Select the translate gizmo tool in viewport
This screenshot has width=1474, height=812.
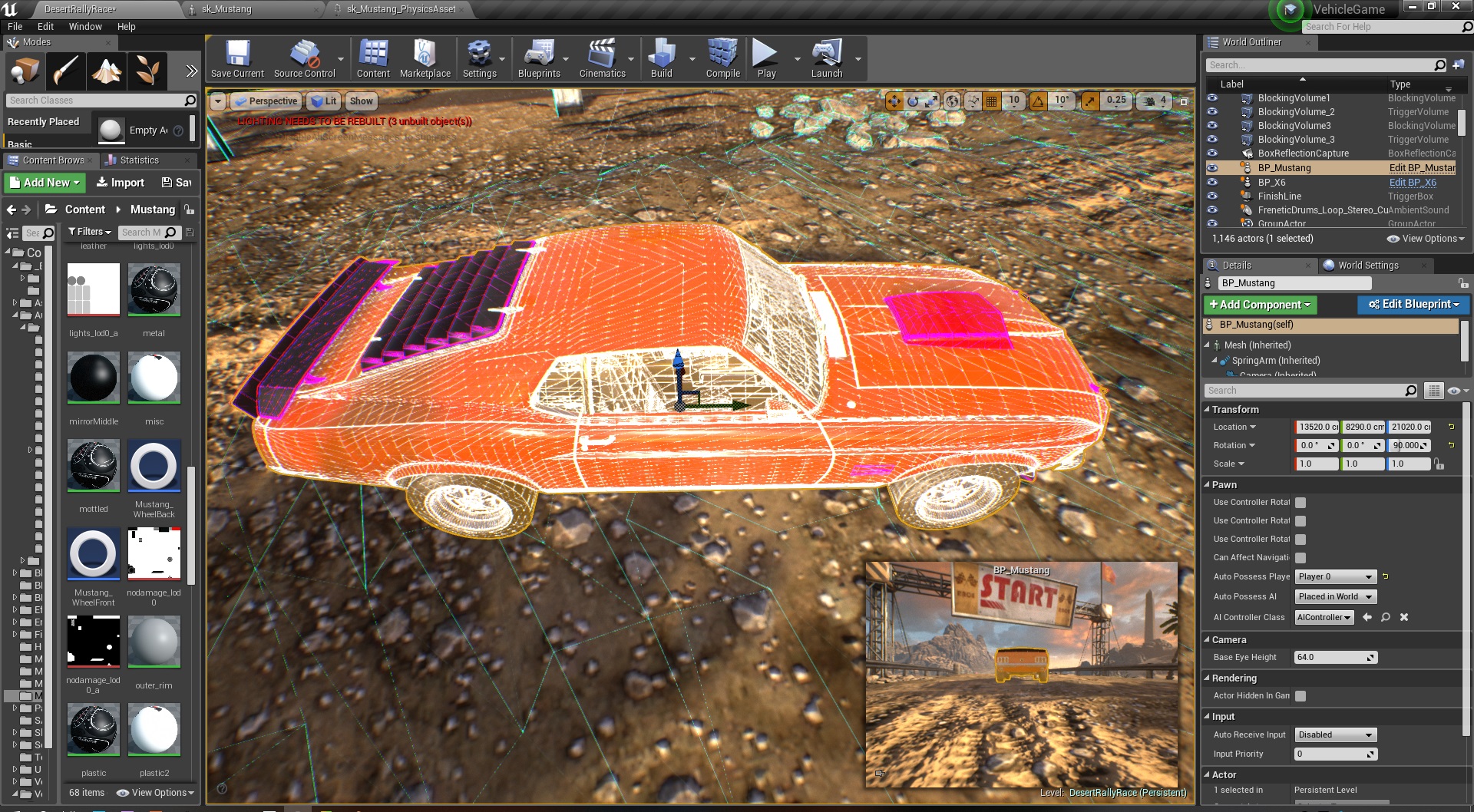pyautogui.click(x=894, y=101)
